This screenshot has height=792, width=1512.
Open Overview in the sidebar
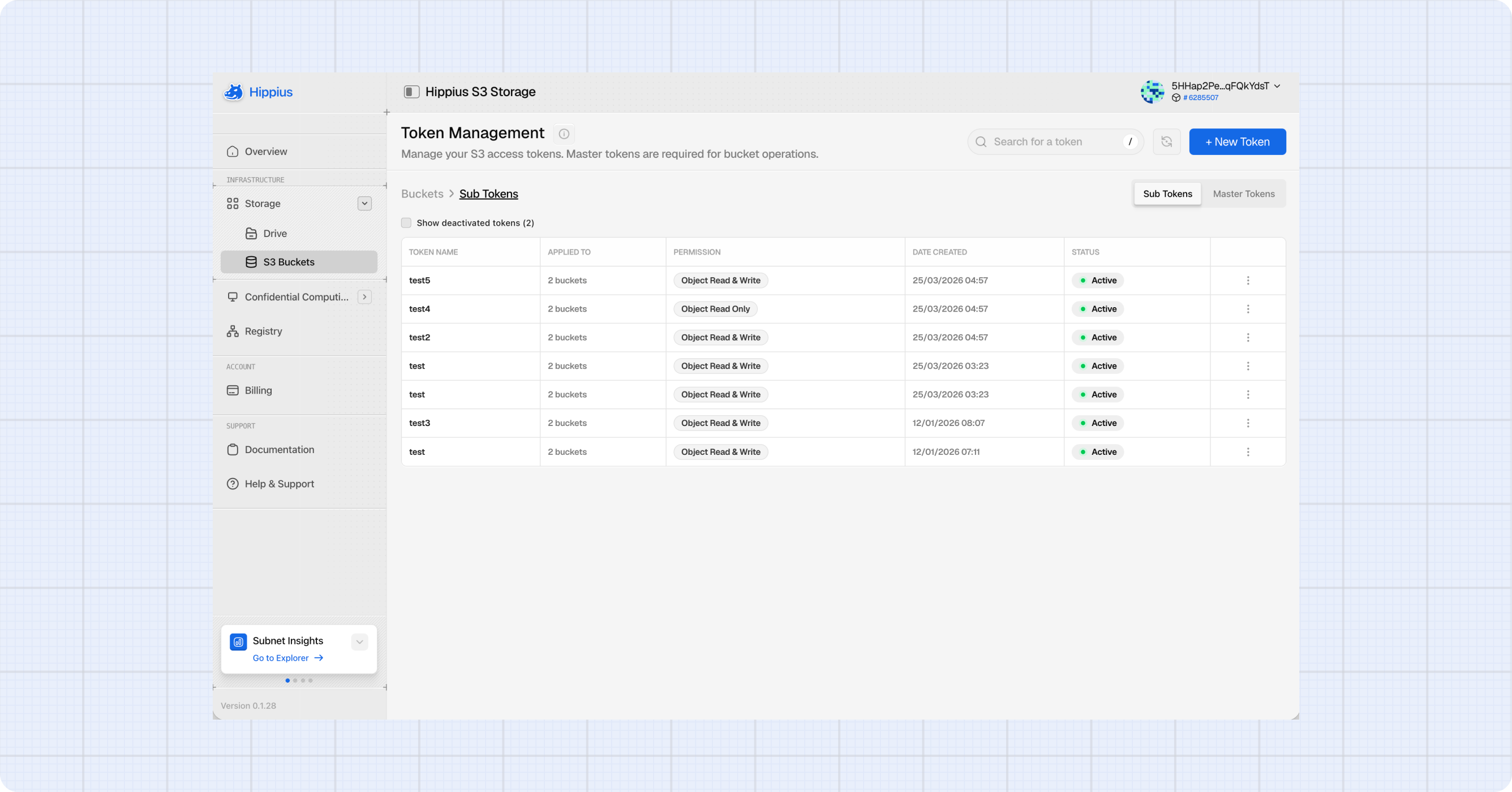(299, 152)
